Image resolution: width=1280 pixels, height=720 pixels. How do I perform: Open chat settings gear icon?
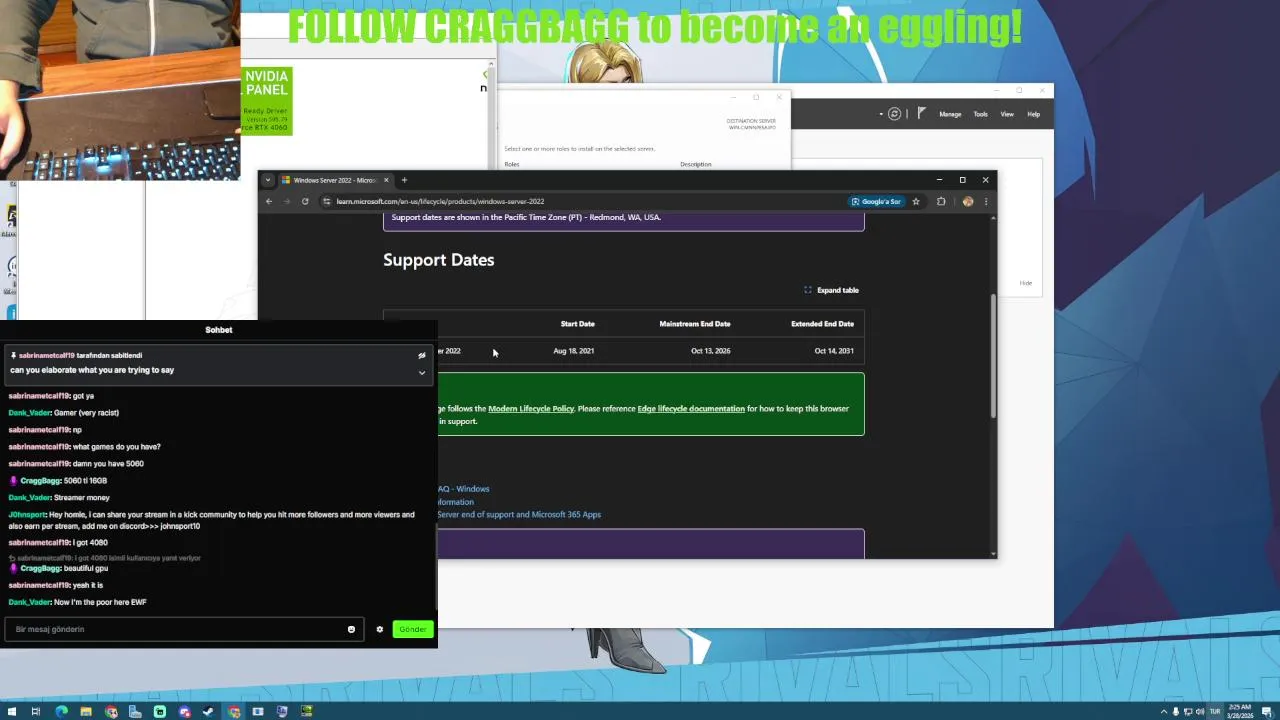click(379, 629)
